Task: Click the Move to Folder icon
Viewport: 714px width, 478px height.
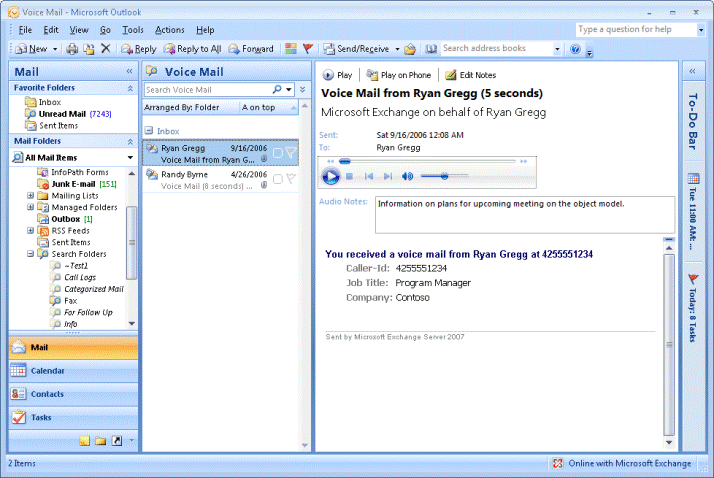Action: coord(89,49)
